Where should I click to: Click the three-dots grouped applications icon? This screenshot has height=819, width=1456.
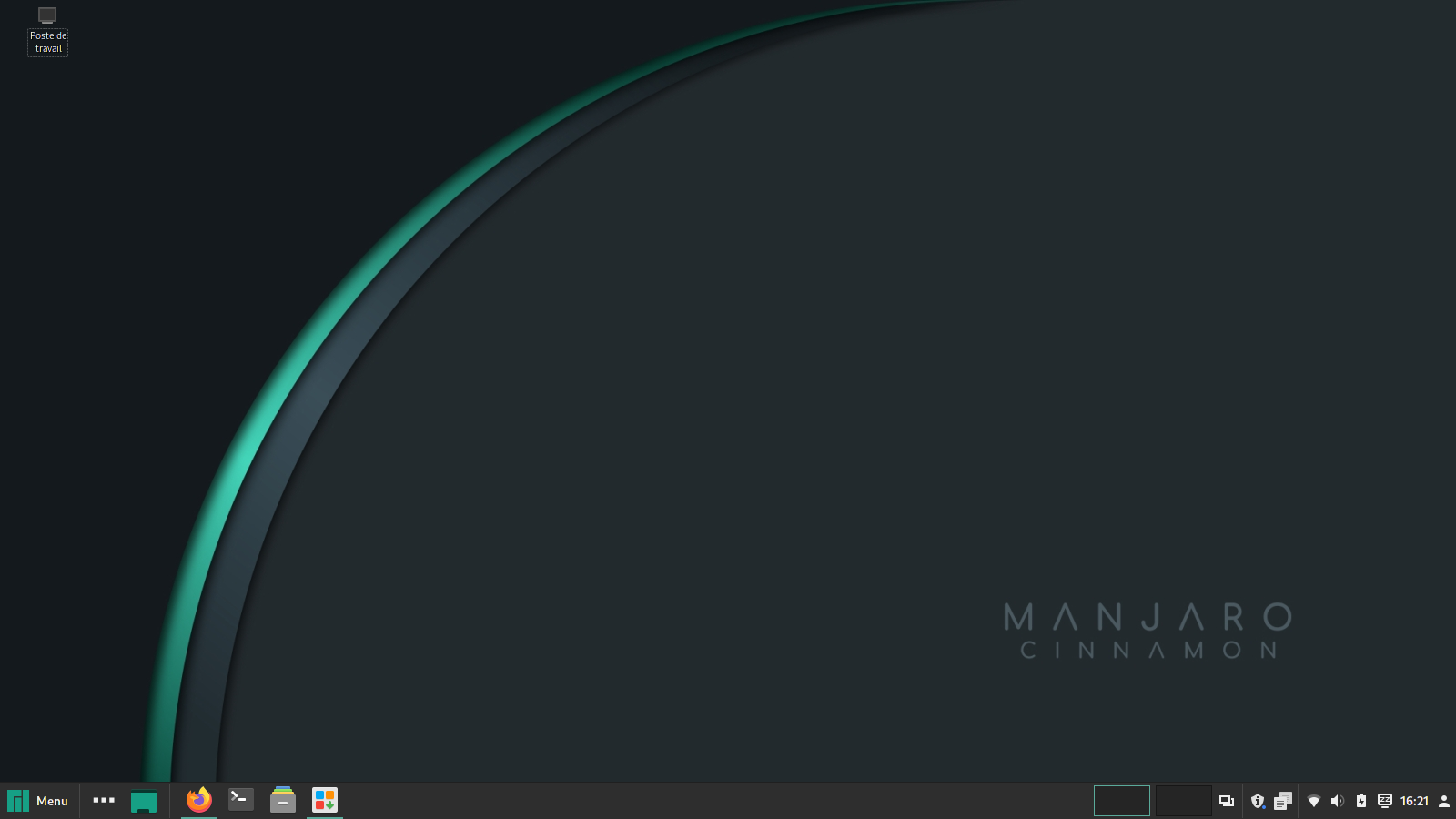tap(104, 801)
